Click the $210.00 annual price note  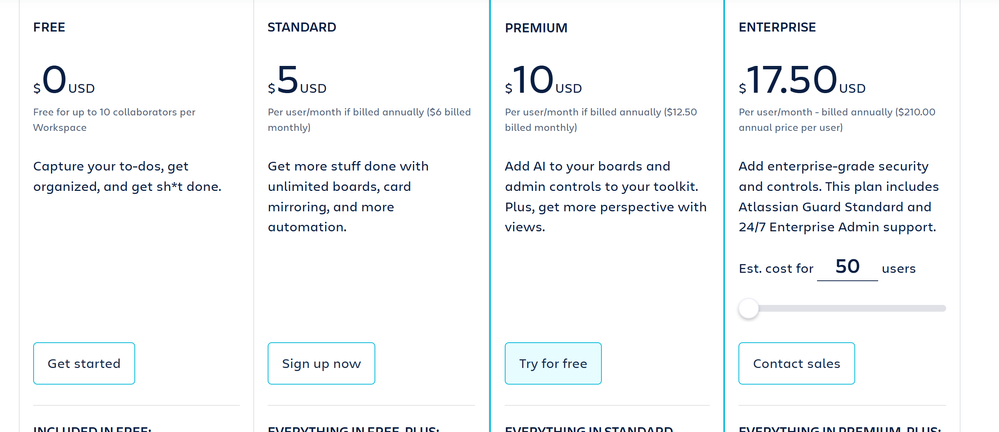click(x=837, y=120)
